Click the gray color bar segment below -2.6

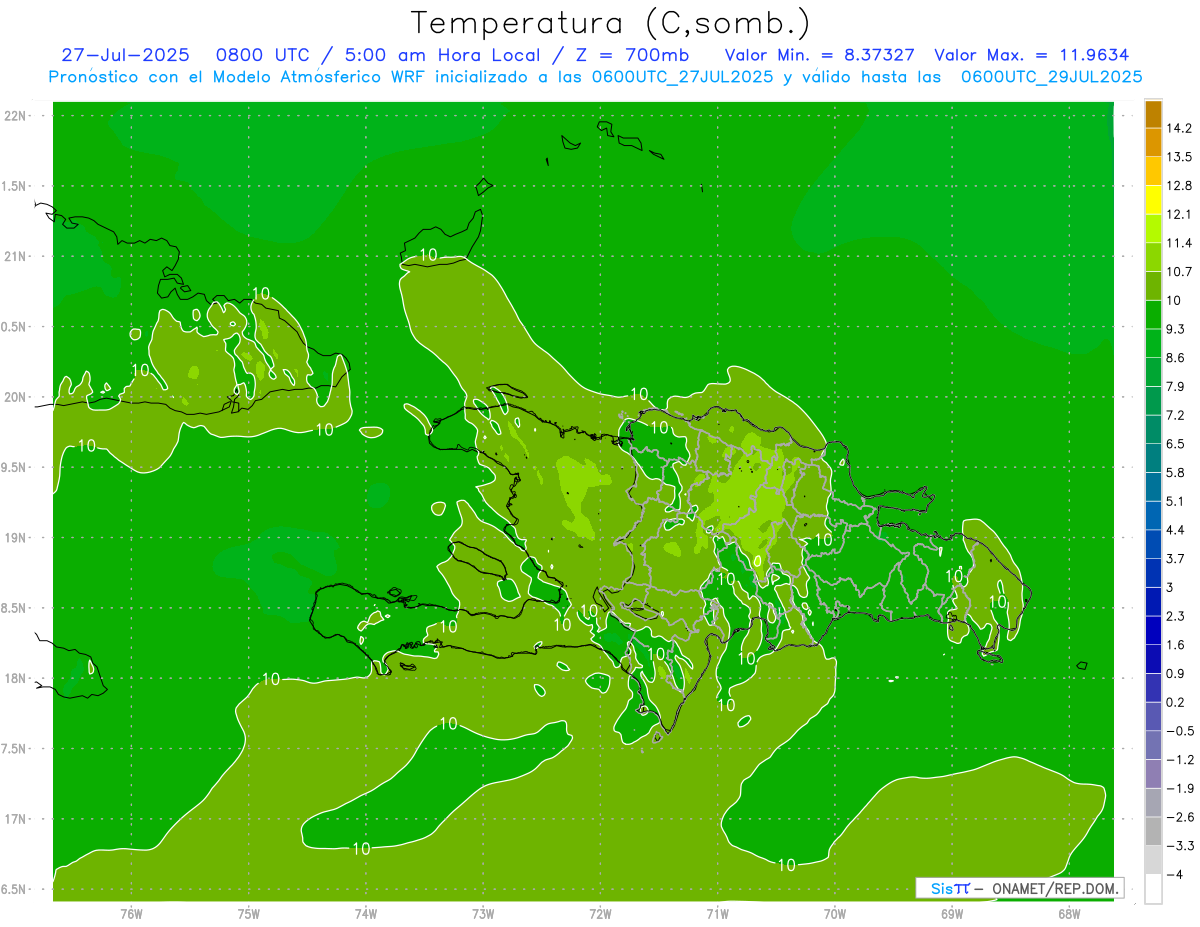1153,831
